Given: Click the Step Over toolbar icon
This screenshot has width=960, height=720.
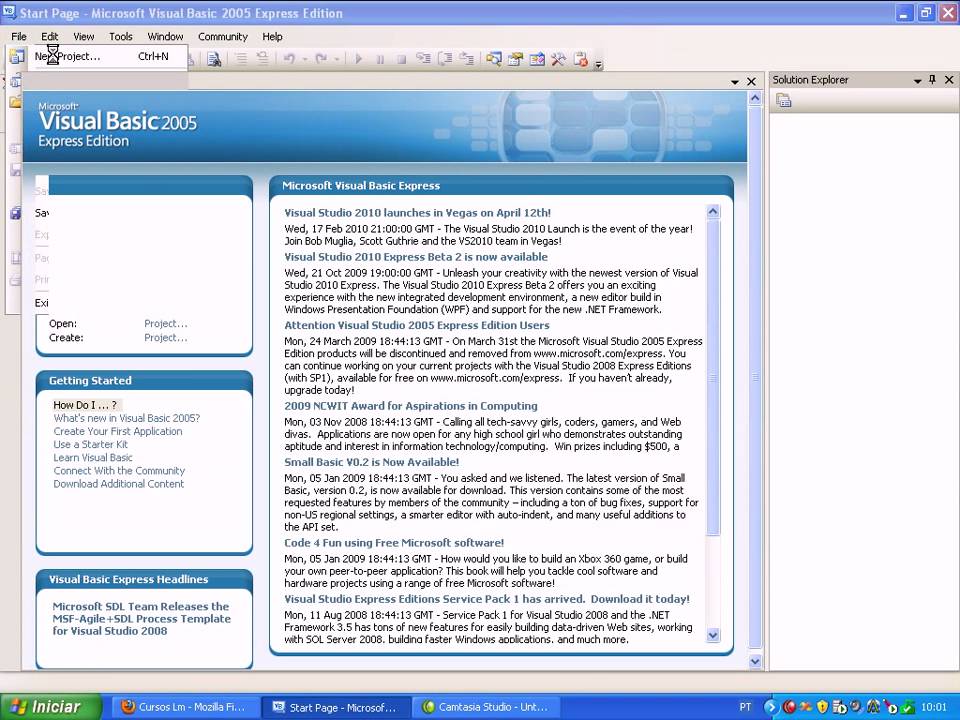Looking at the screenshot, I should click(445, 59).
